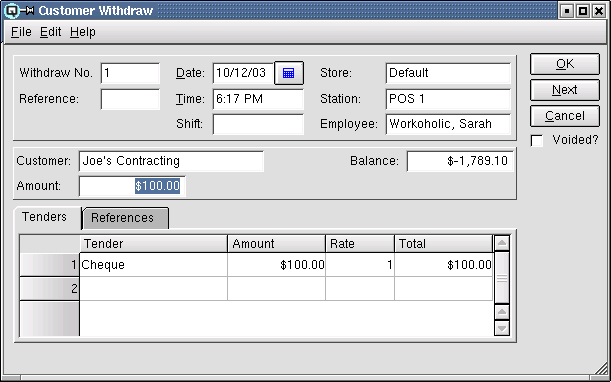
Task: Click the Cancel button
Action: (565, 116)
